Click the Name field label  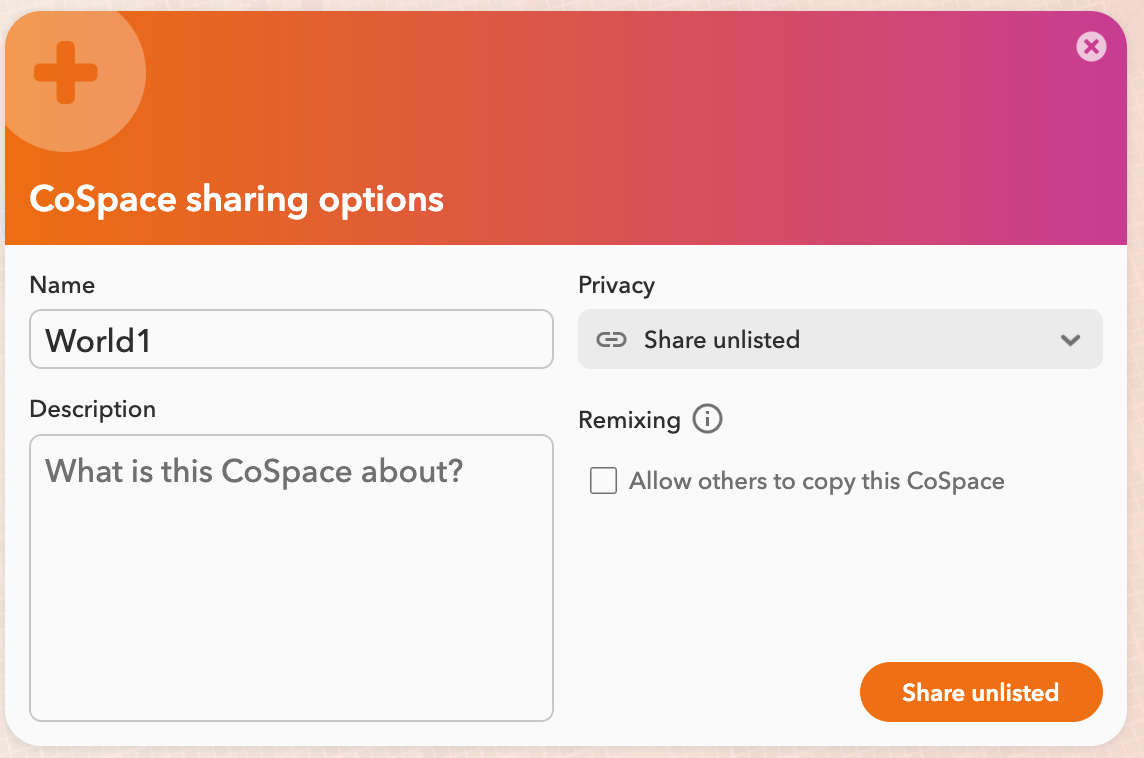[62, 285]
